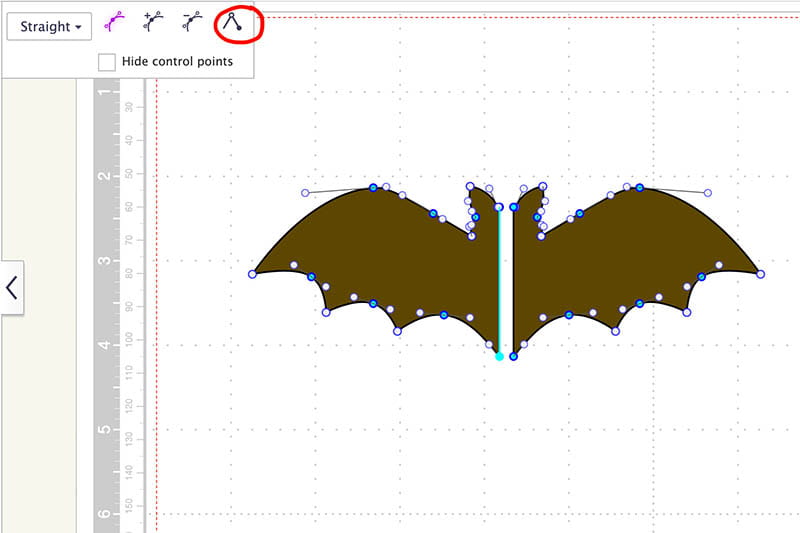Select the node at right bat ear tip
Image resolution: width=800 pixels, height=533 pixels.
[543, 186]
